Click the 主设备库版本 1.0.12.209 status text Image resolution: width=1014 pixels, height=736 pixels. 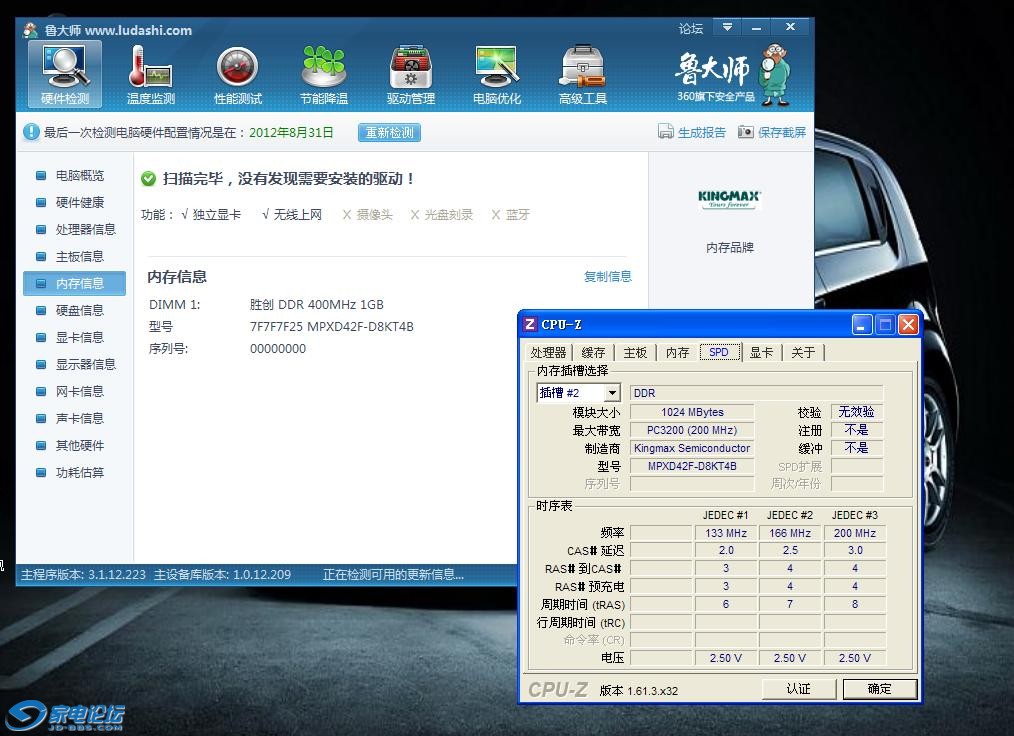(x=222, y=574)
